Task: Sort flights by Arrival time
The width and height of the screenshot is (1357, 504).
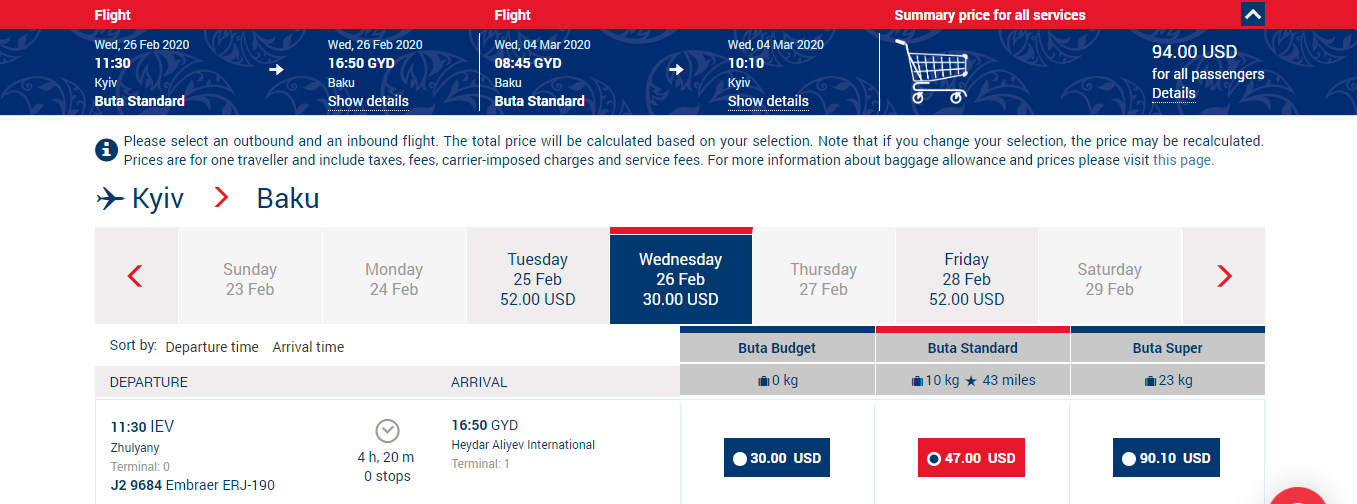Action: pyautogui.click(x=308, y=347)
